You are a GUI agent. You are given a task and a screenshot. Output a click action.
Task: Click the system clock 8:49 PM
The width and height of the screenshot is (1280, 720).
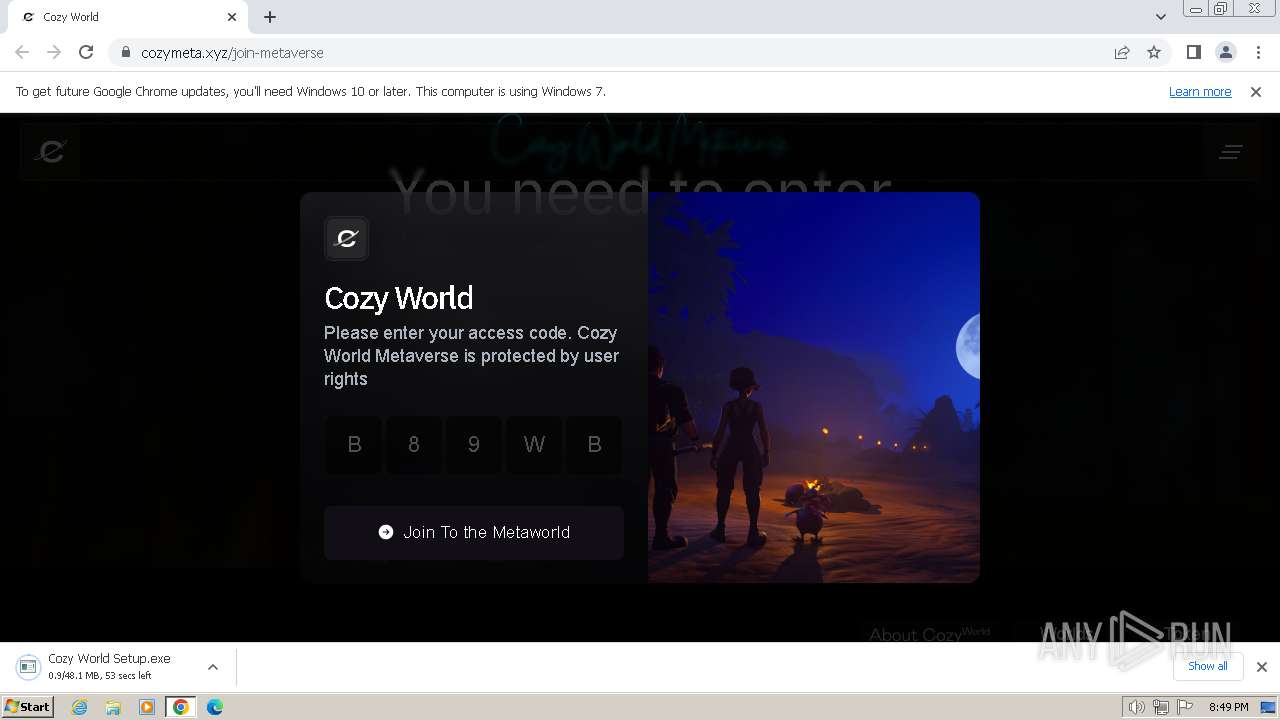coord(1228,707)
